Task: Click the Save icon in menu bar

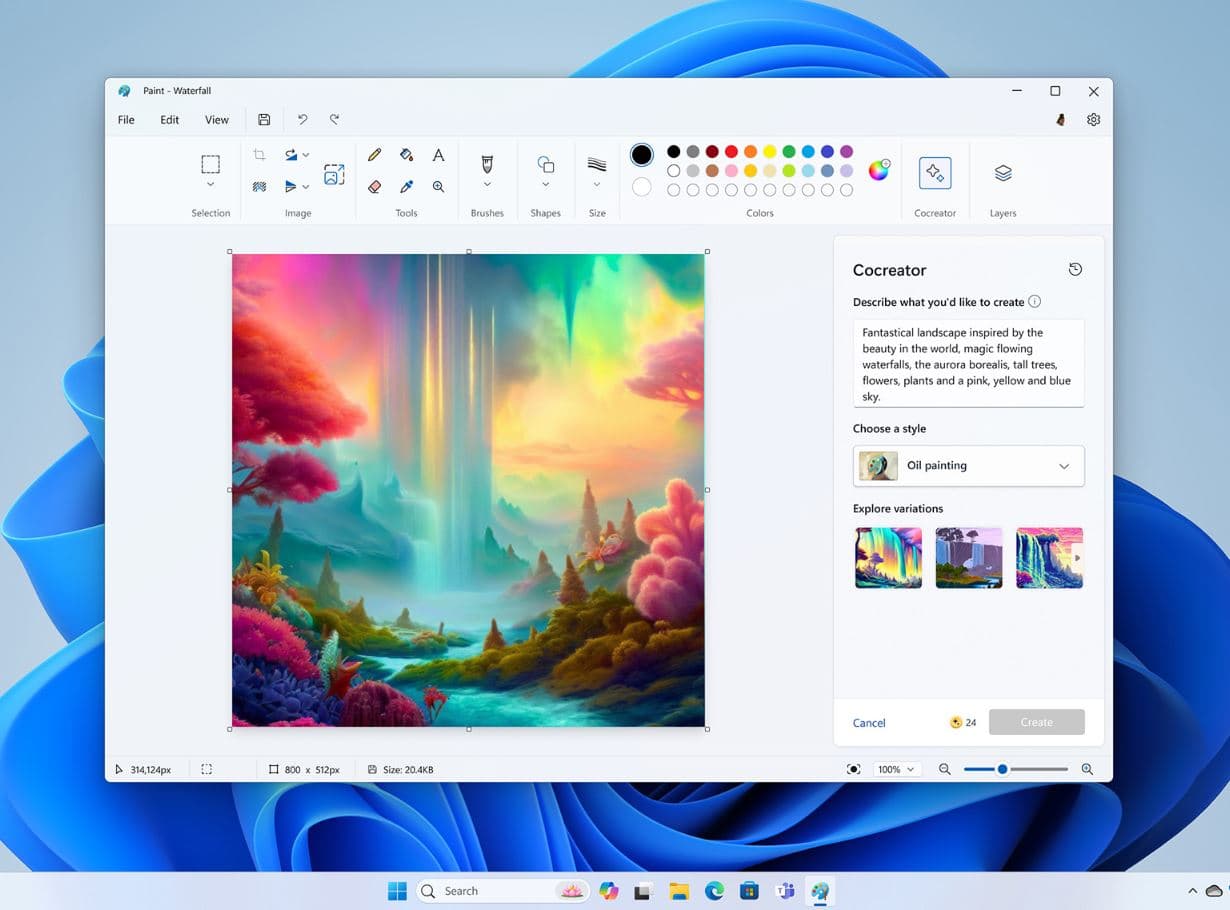Action: point(264,120)
